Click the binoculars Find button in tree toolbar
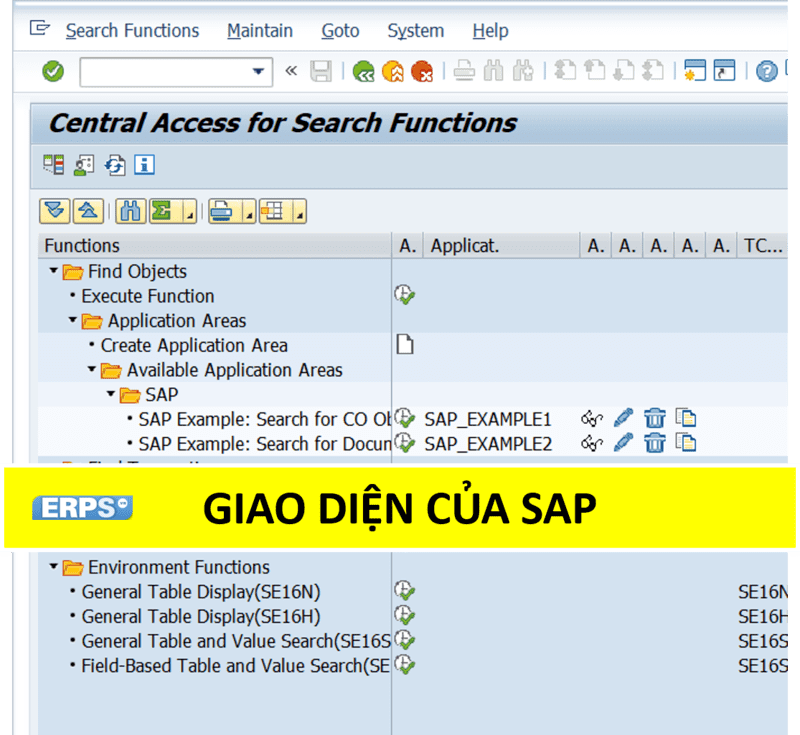 point(130,211)
